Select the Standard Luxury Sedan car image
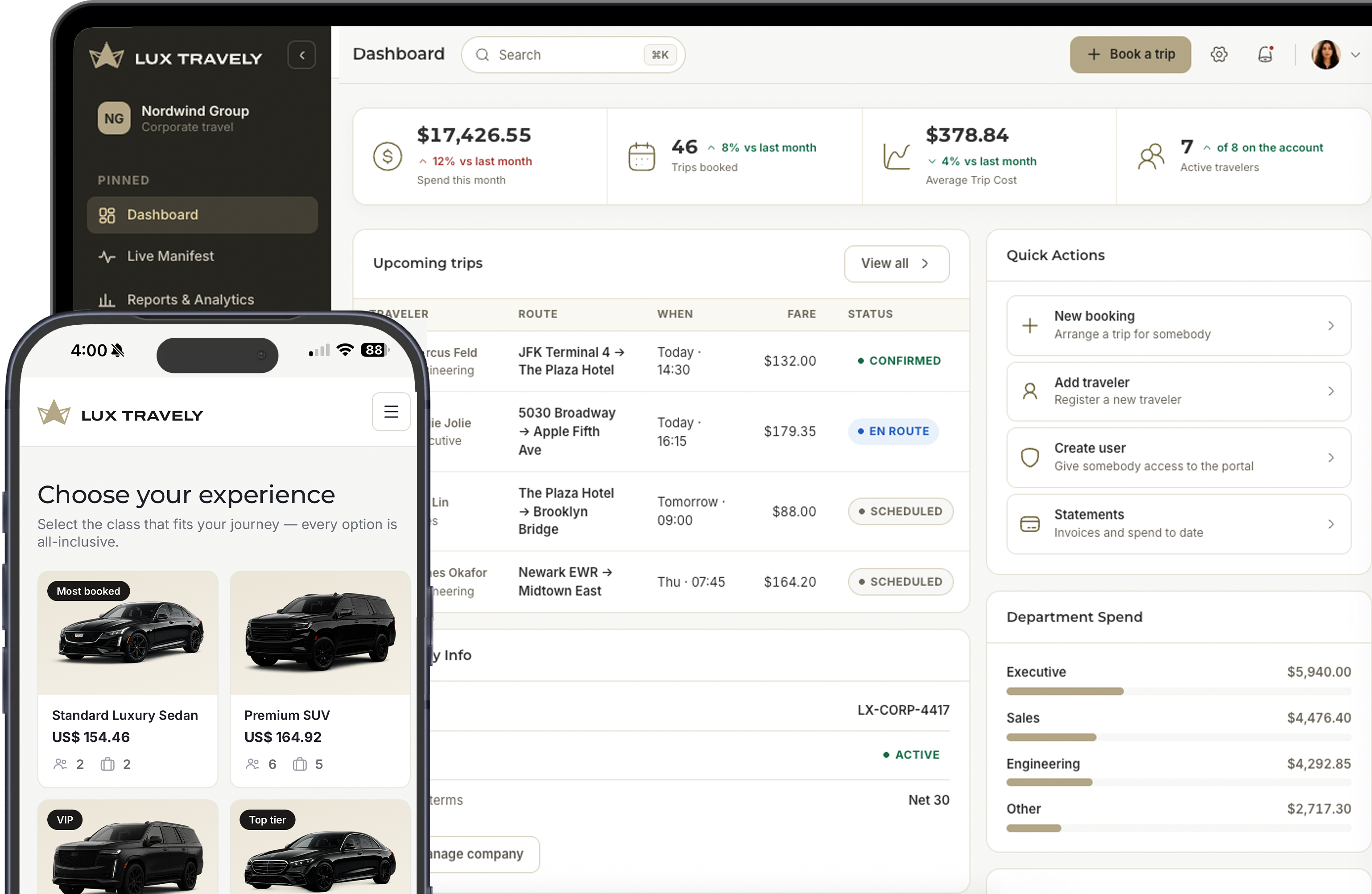 pos(128,633)
